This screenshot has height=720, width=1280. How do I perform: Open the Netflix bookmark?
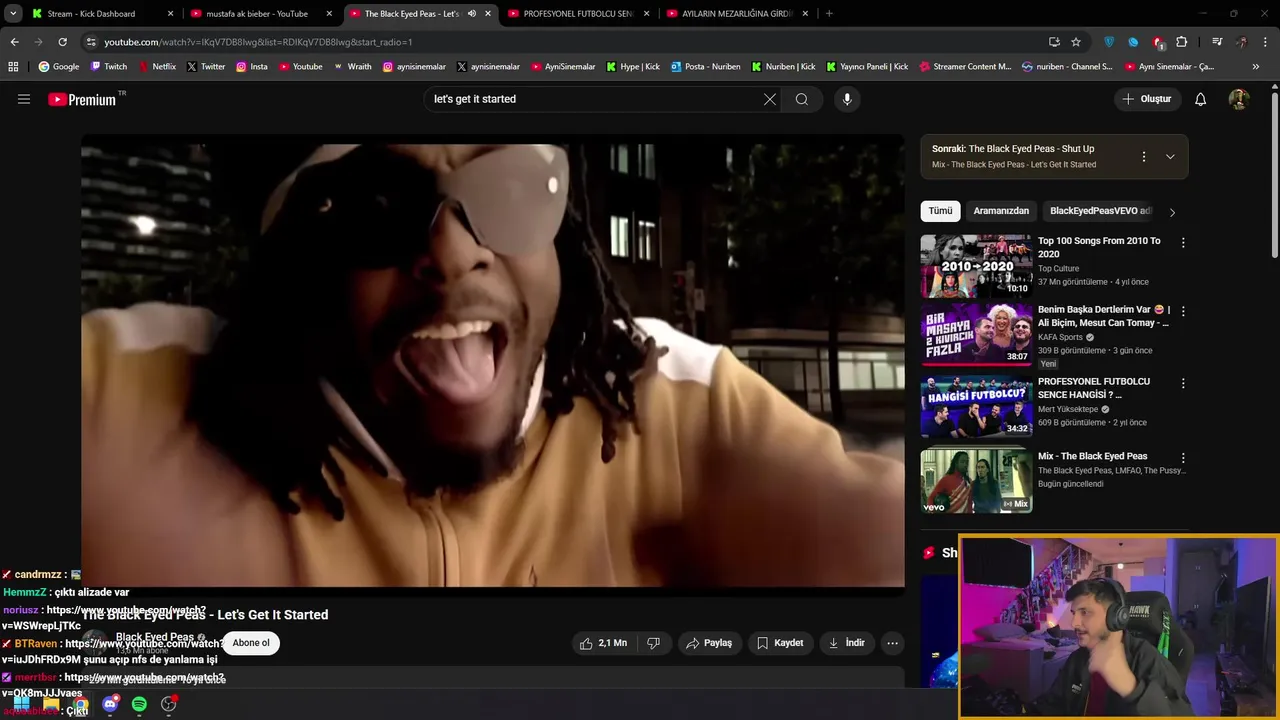pyautogui.click(x=157, y=67)
